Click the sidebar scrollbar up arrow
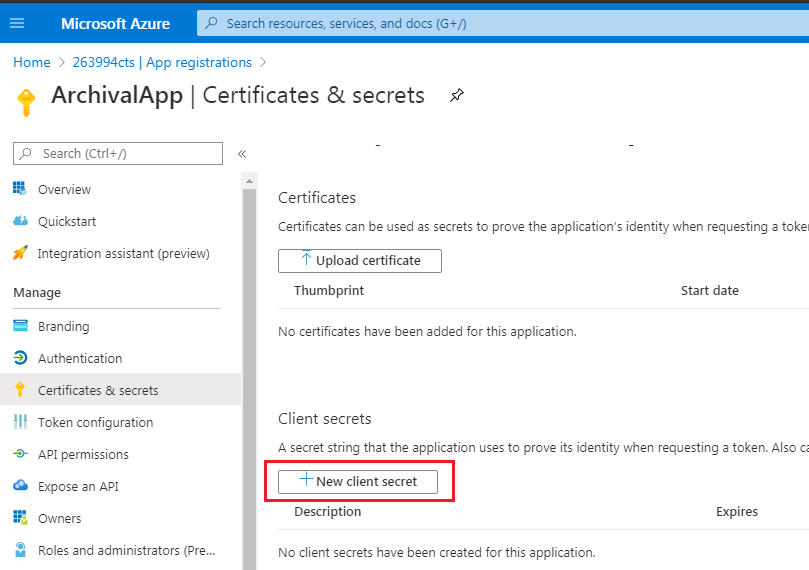 coord(250,181)
